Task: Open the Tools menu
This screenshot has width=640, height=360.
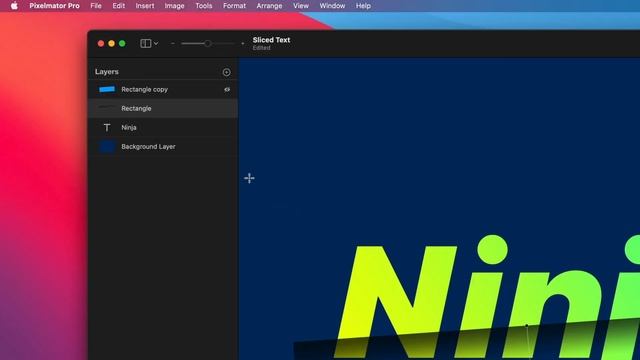Action: pos(204,6)
